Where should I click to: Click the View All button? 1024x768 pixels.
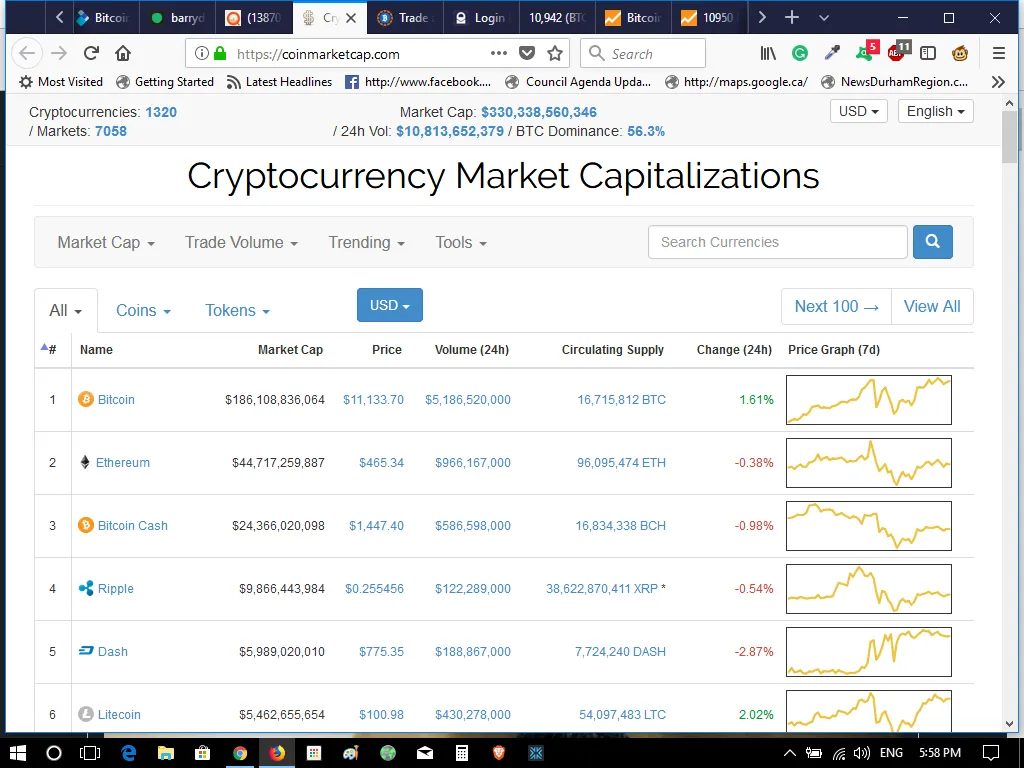tap(932, 306)
